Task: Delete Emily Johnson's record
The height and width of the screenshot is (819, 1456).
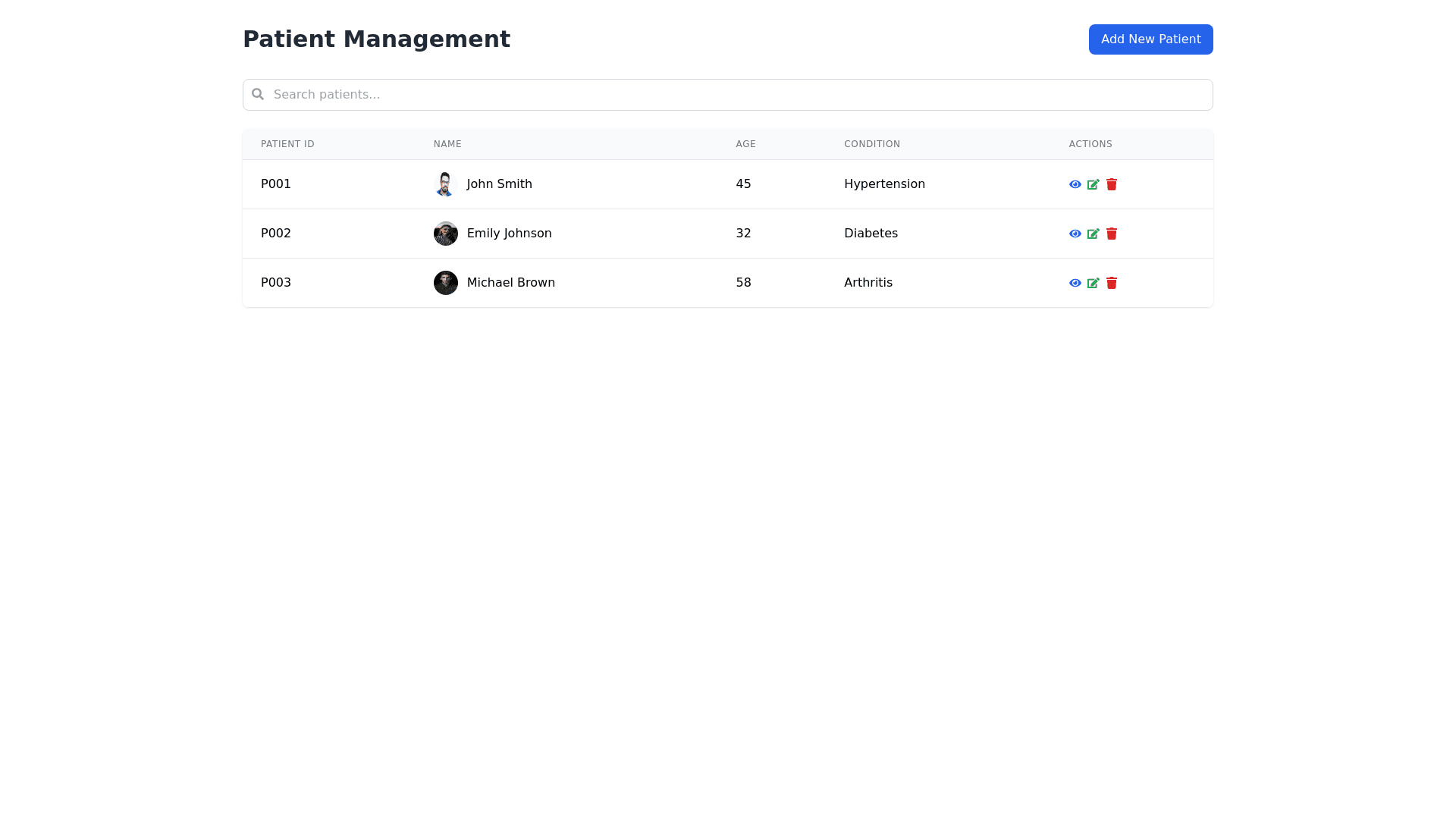Action: [1112, 234]
